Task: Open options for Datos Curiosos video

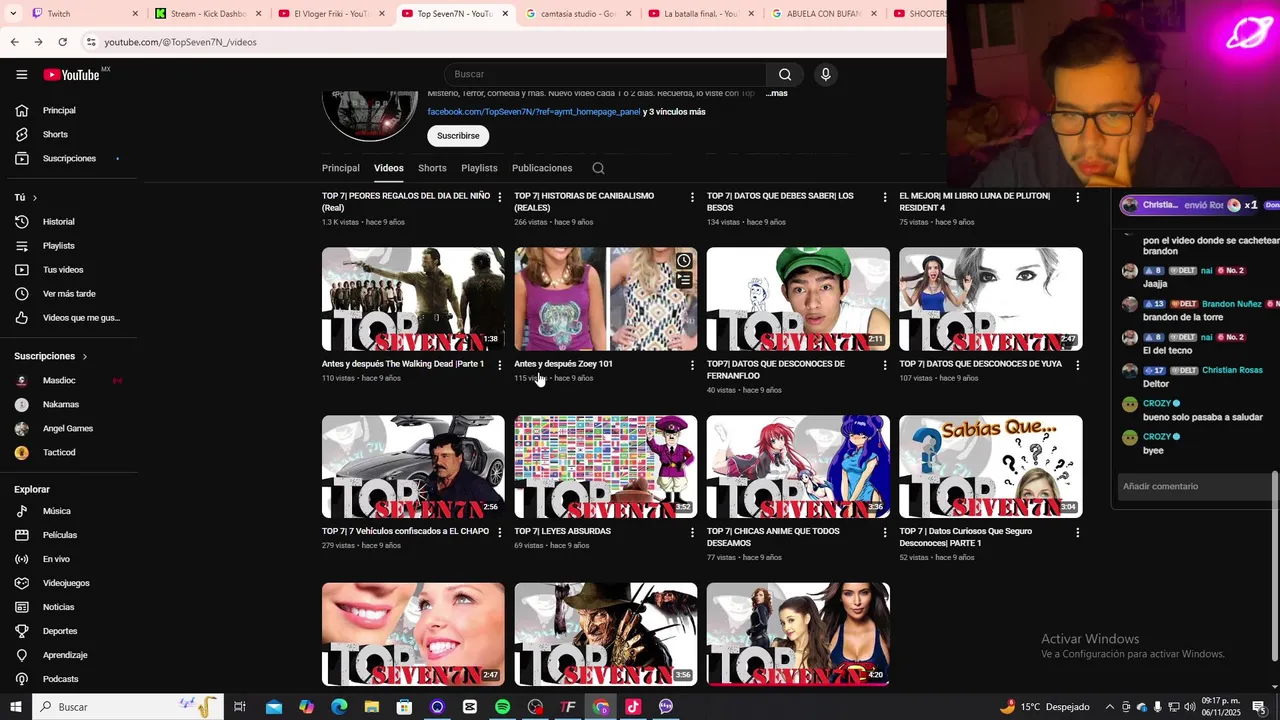Action: tap(1077, 533)
